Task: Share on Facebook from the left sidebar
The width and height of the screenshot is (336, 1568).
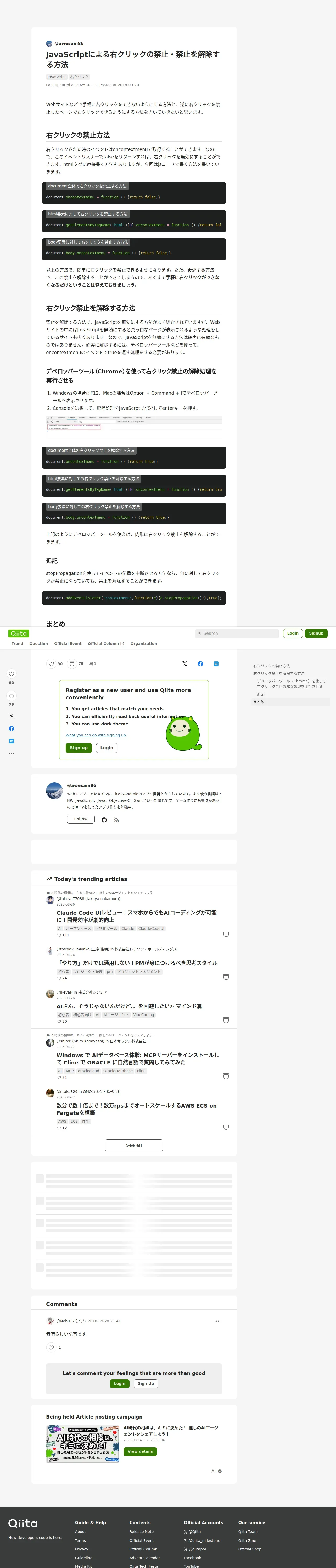Action: 11,729
